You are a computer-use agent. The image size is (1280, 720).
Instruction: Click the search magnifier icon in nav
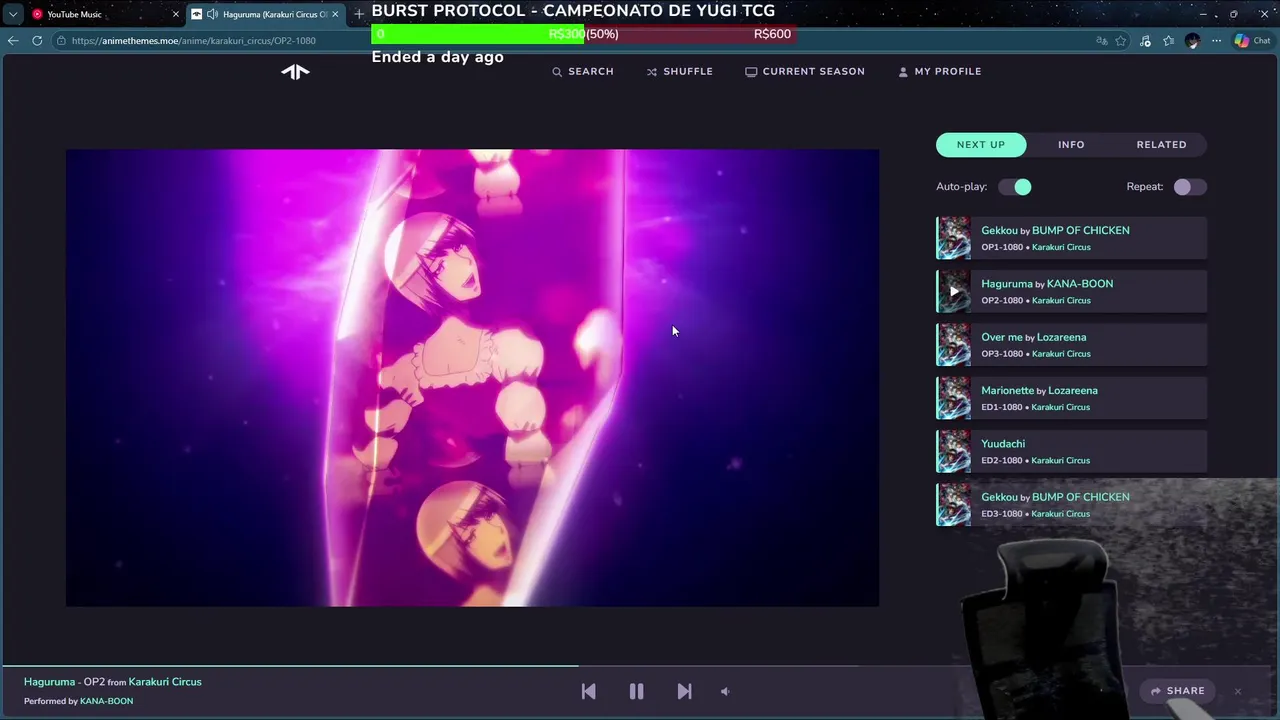tap(557, 72)
